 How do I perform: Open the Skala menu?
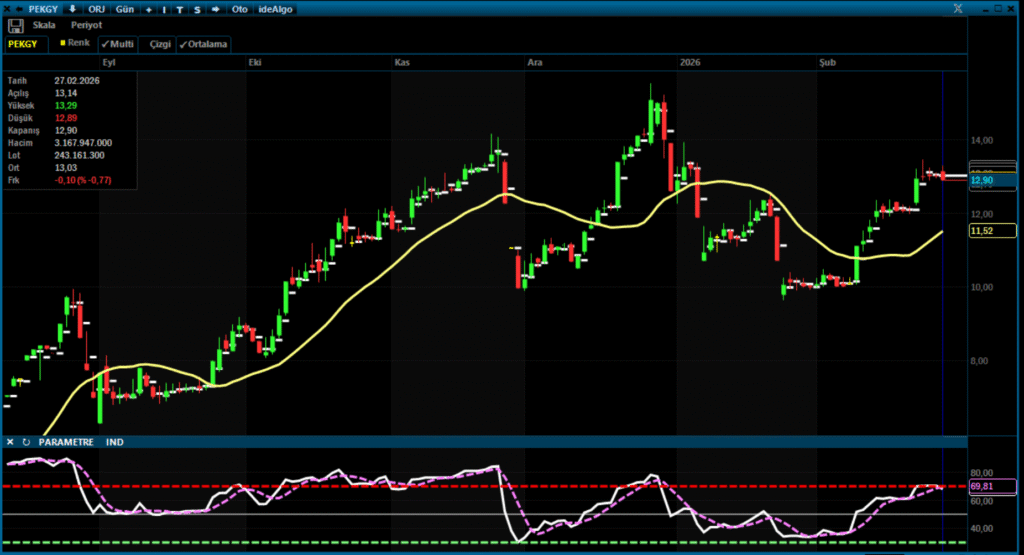coord(44,25)
